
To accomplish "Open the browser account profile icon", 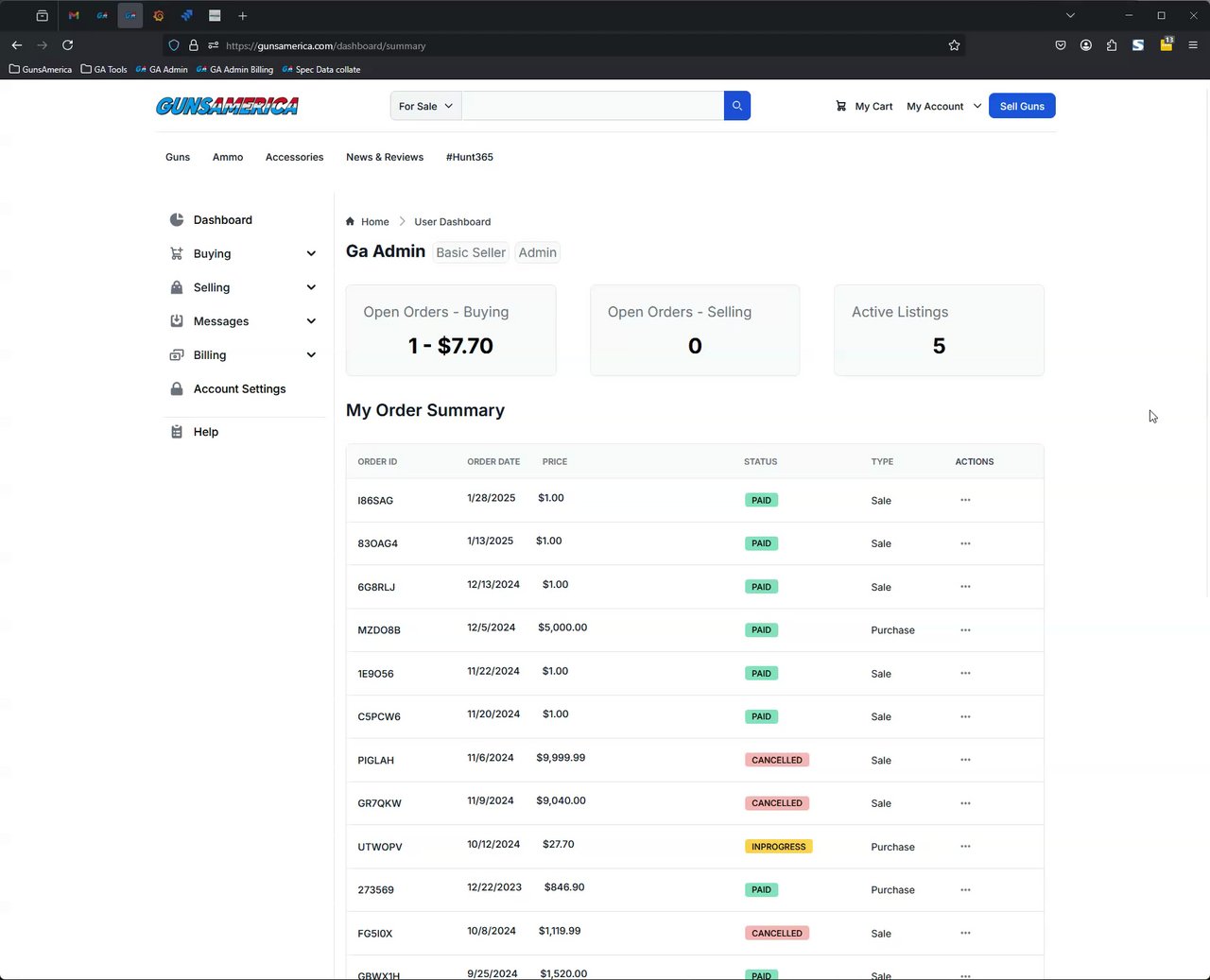I will (x=1086, y=45).
